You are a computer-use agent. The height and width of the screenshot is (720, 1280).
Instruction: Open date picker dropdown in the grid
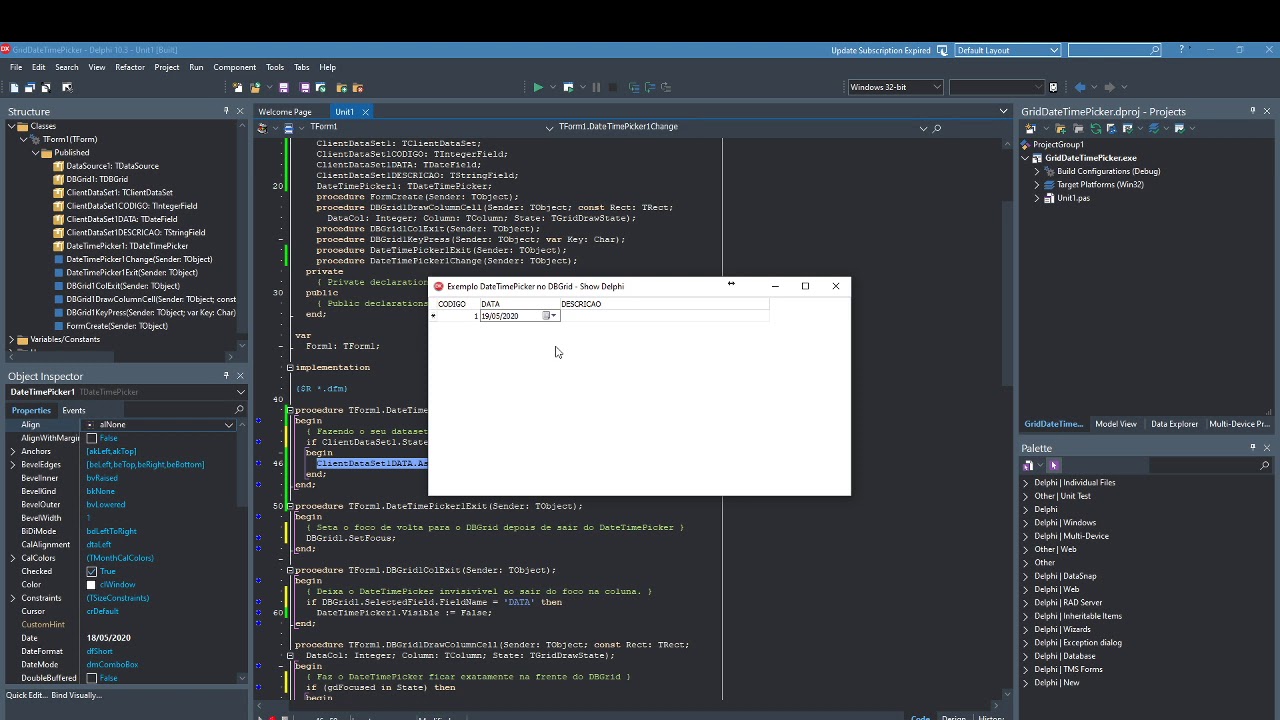click(x=549, y=316)
